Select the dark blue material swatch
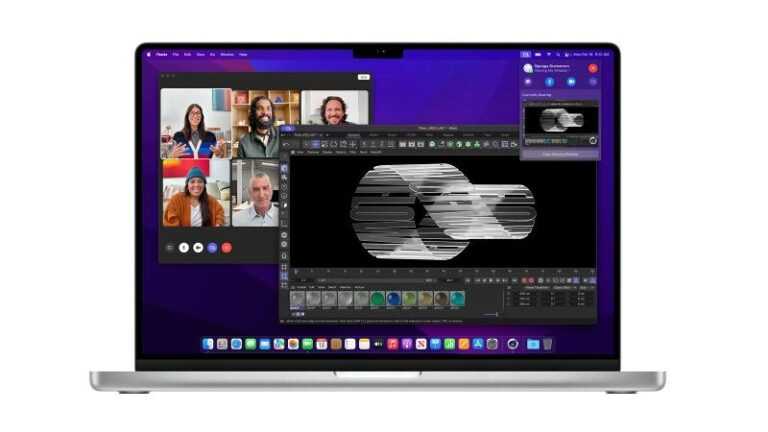Screen dimensions: 768x432 393,299
